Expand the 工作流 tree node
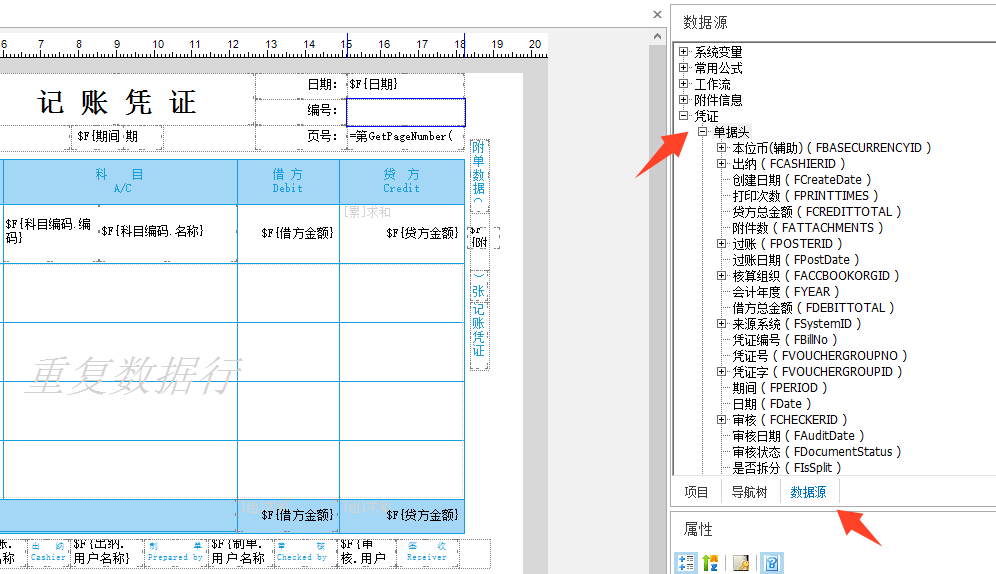This screenshot has height=574, width=996. pos(683,83)
